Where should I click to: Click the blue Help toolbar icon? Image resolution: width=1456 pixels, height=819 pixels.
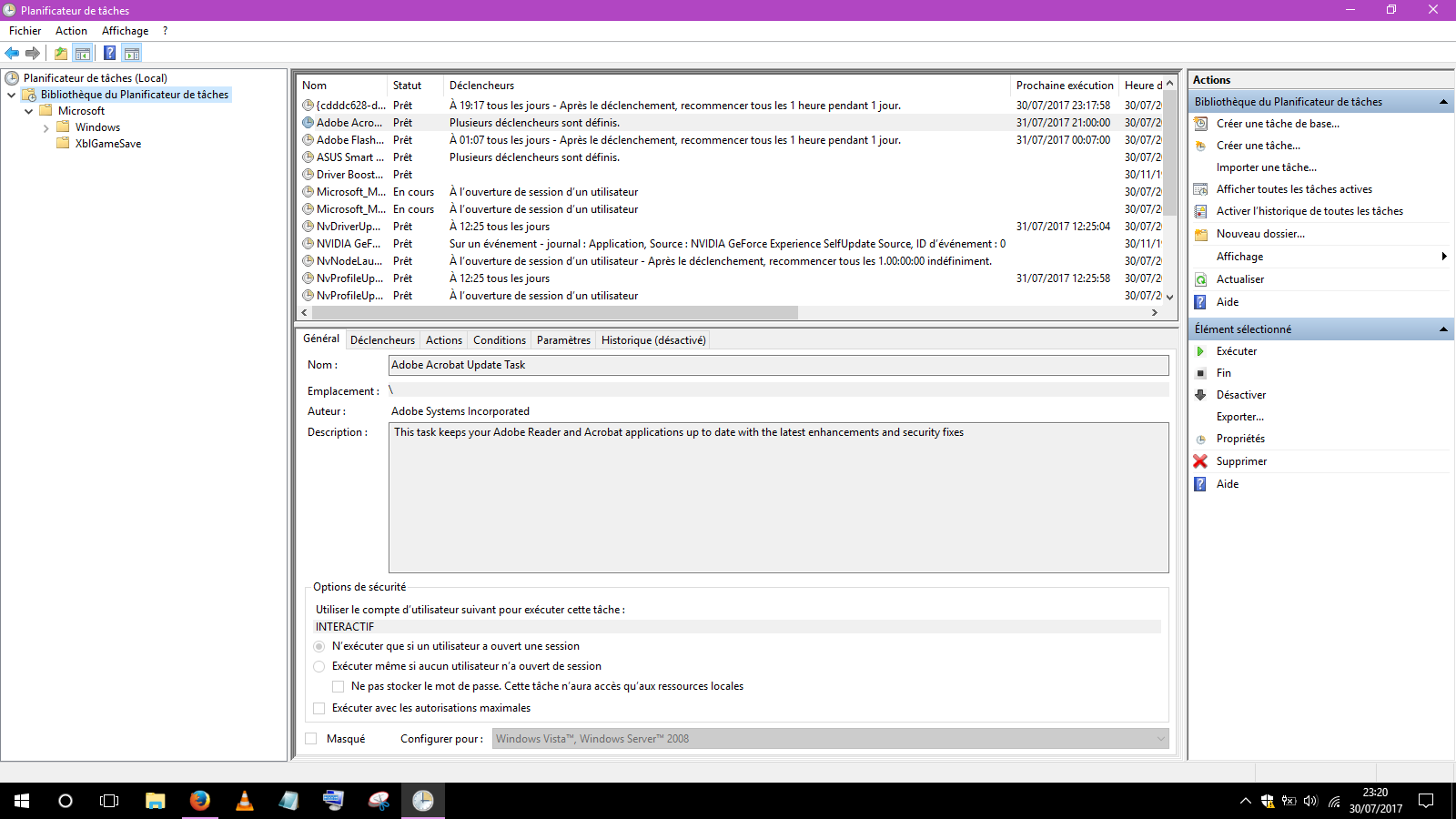tap(109, 53)
